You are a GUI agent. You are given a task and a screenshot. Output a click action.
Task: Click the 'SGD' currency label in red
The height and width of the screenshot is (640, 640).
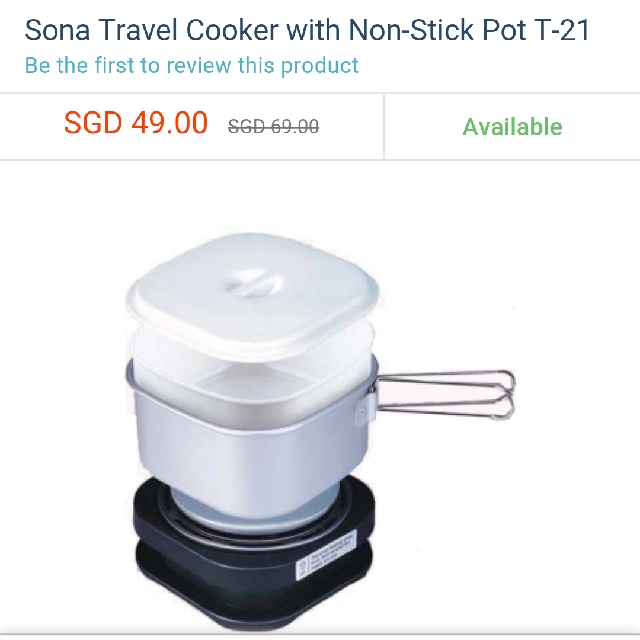[93, 122]
